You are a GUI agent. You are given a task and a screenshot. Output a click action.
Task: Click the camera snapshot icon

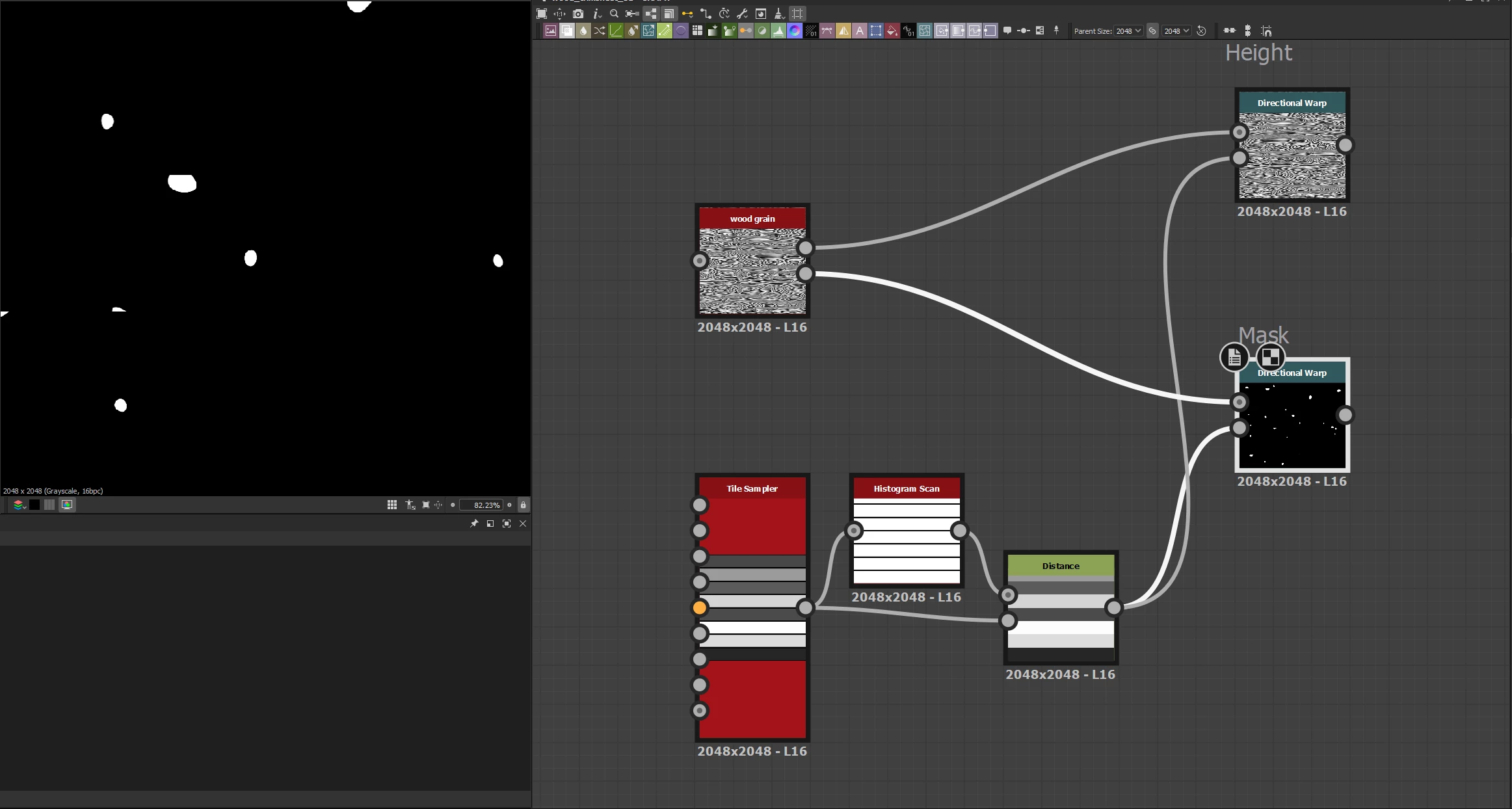pyautogui.click(x=578, y=14)
